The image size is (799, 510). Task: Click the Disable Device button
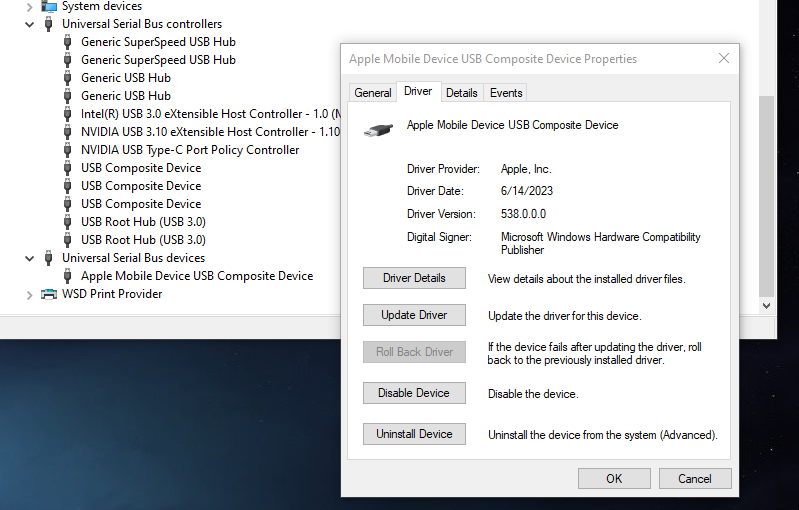click(414, 393)
